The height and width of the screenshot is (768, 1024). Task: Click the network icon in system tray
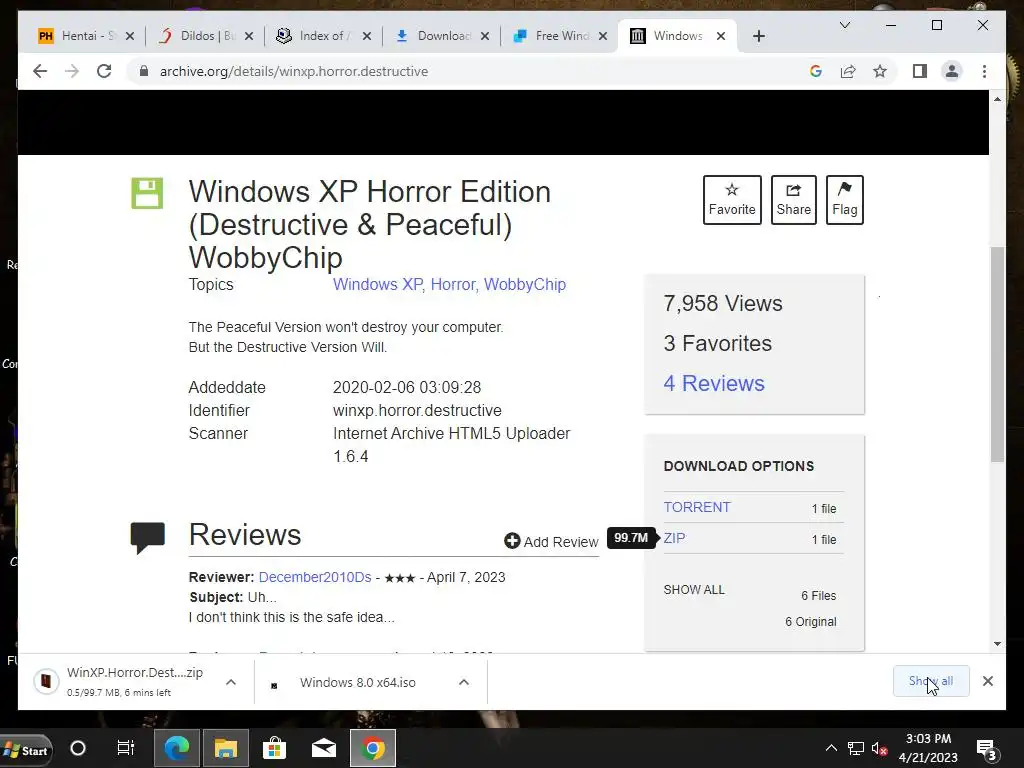[x=856, y=748]
